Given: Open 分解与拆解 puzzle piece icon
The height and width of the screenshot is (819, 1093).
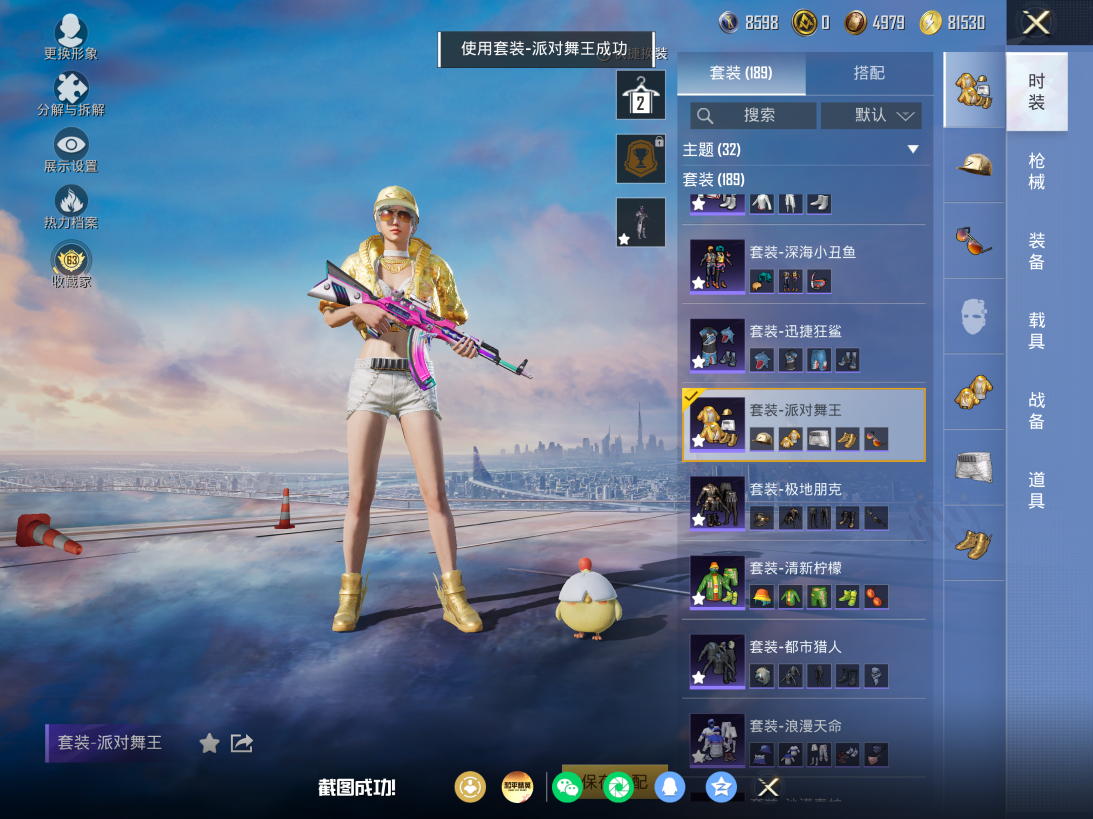Looking at the screenshot, I should (x=70, y=93).
